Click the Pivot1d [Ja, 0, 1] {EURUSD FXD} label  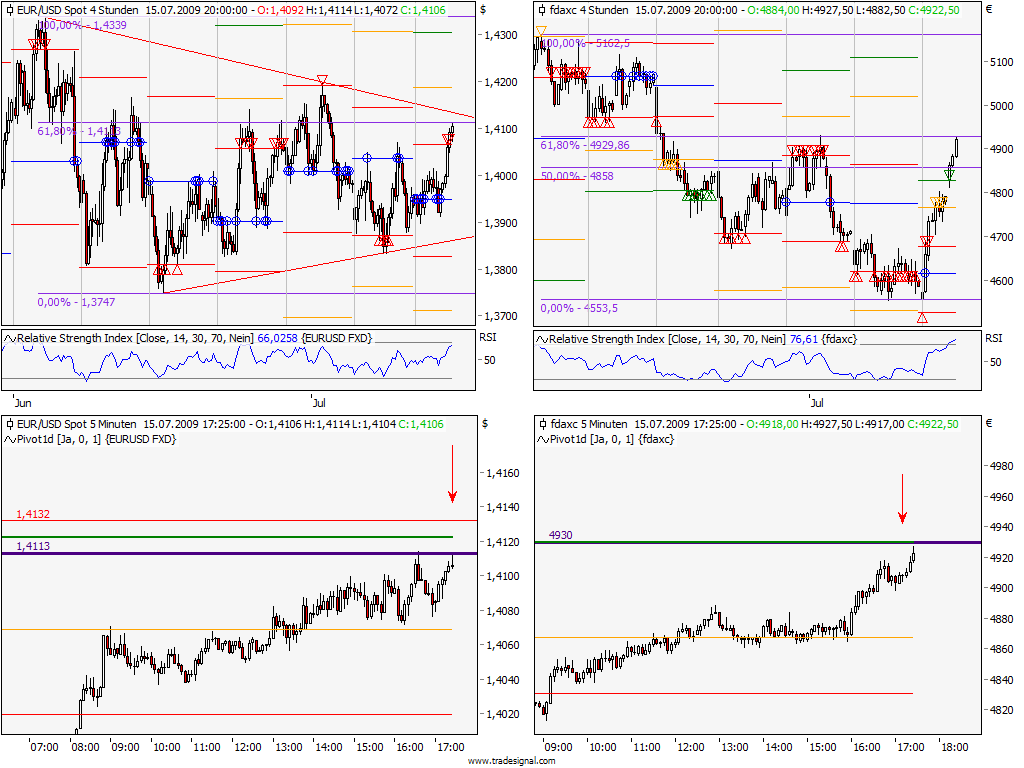click(97, 440)
